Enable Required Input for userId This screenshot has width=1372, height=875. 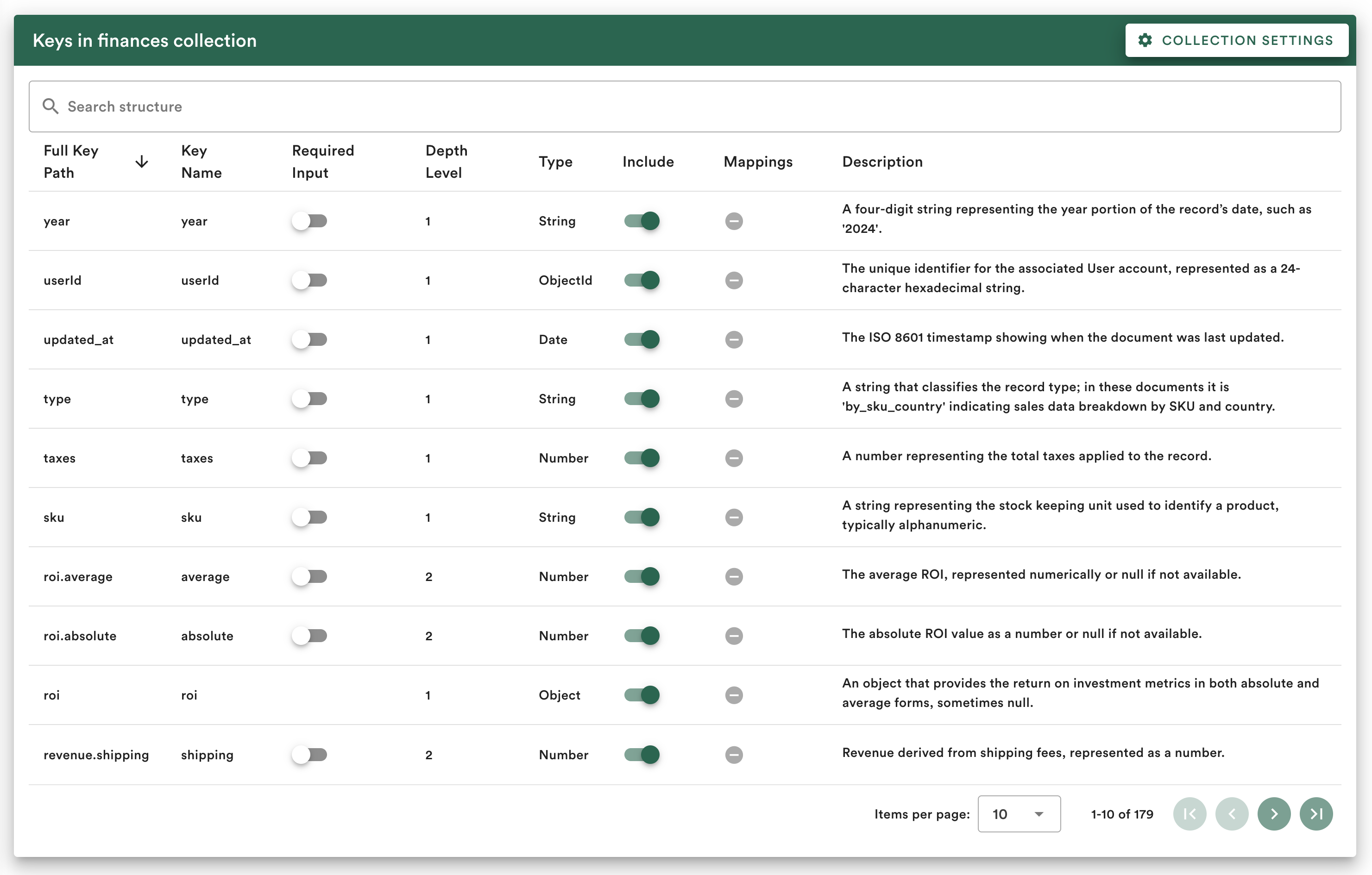click(x=309, y=280)
